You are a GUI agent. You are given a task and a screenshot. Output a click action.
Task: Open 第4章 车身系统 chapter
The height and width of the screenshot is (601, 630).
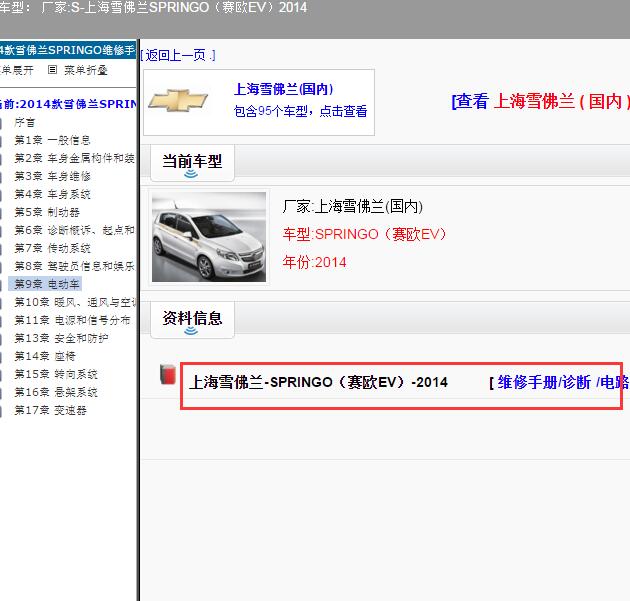pos(52,194)
